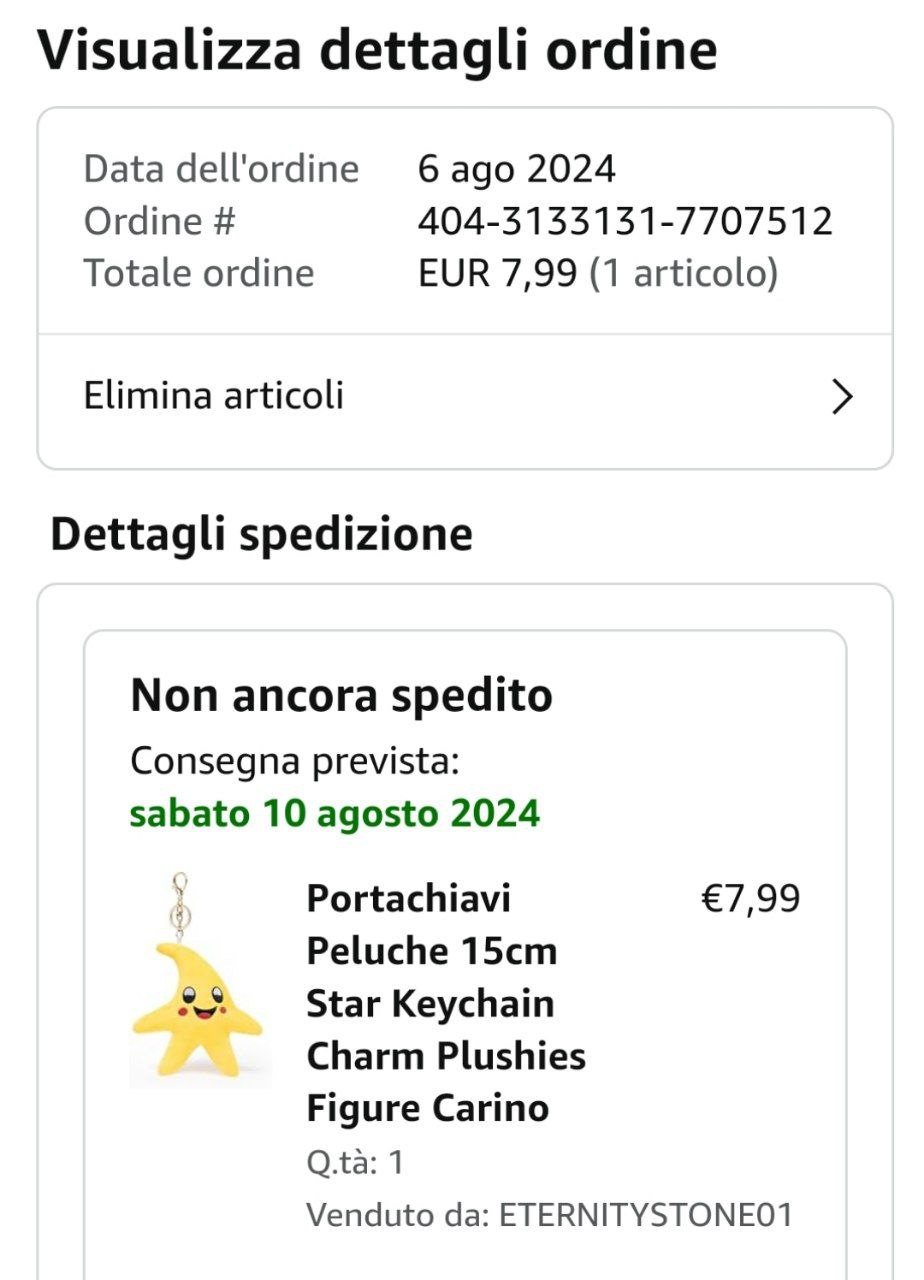Tap delivery date sabato 10 agosto 2024
Screen dimensions: 924x1280
[x=335, y=814]
